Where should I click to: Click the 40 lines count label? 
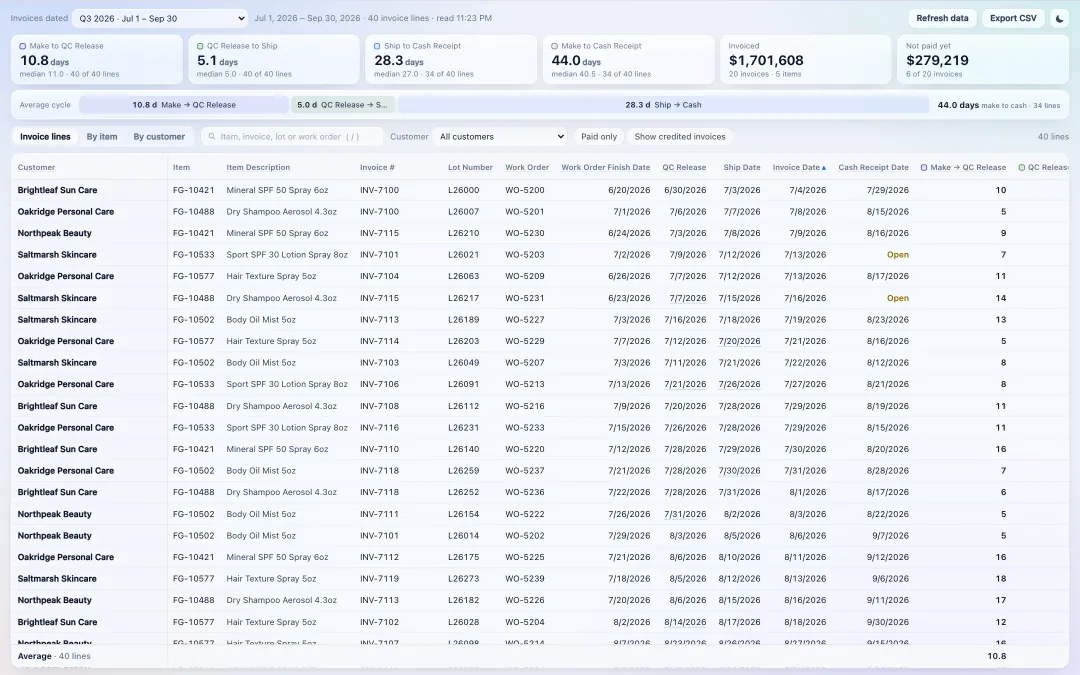[1052, 136]
